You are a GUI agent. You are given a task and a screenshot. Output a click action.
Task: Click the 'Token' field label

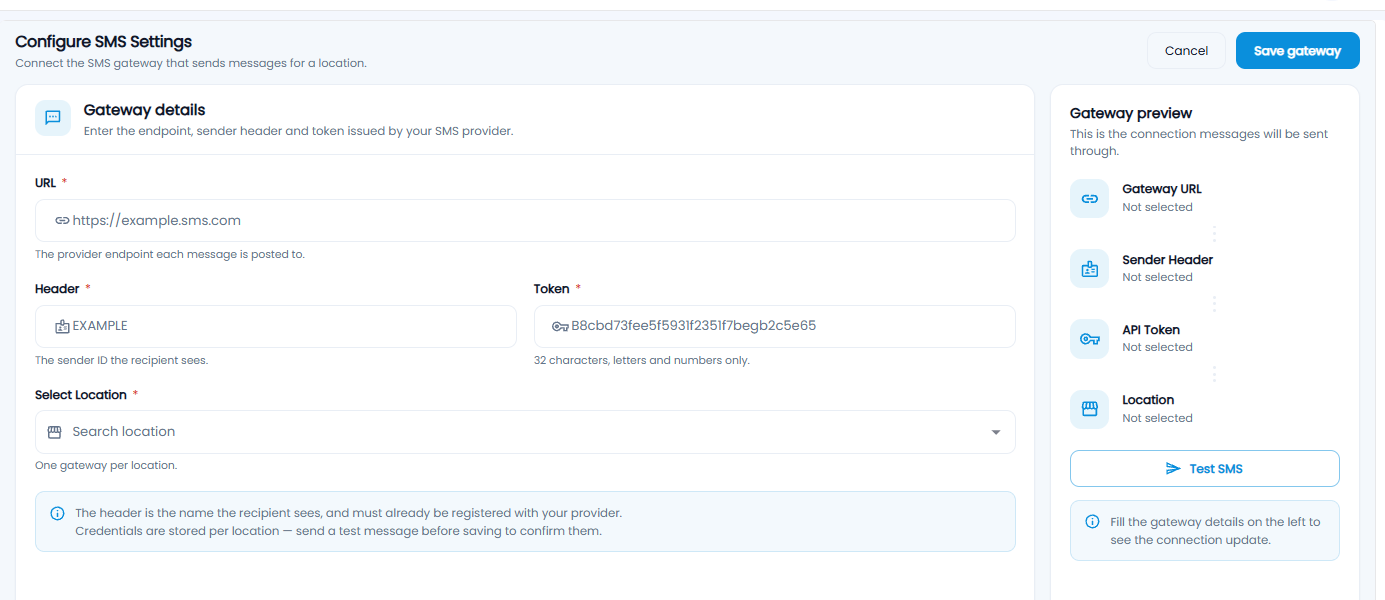click(x=552, y=288)
